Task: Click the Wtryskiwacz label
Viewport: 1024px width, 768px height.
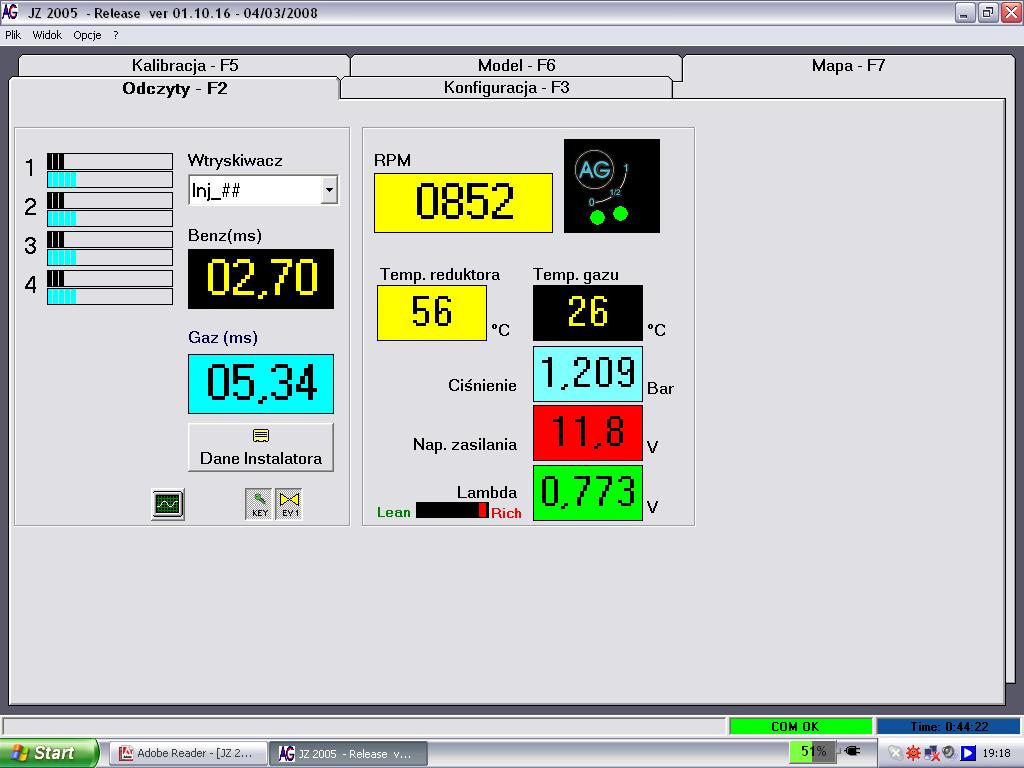Action: point(235,161)
